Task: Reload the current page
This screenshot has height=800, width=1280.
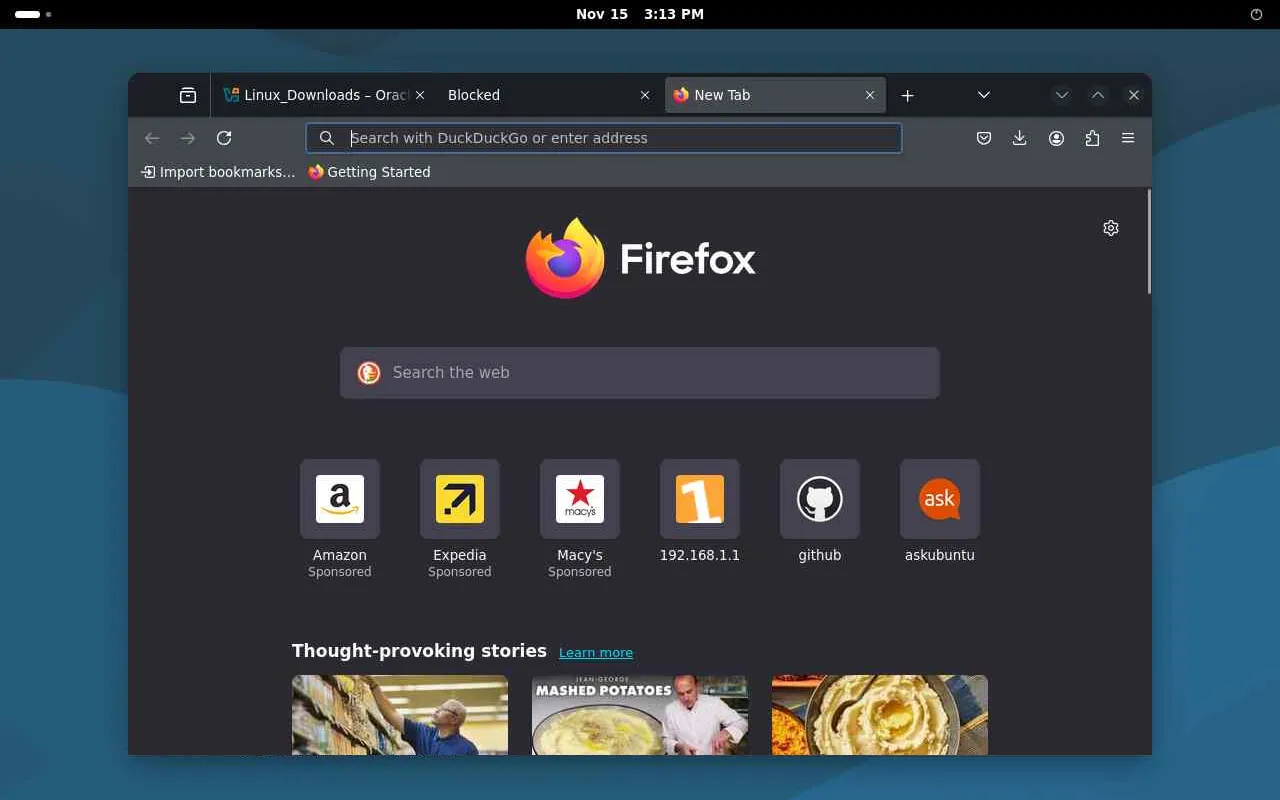Action: 224,138
